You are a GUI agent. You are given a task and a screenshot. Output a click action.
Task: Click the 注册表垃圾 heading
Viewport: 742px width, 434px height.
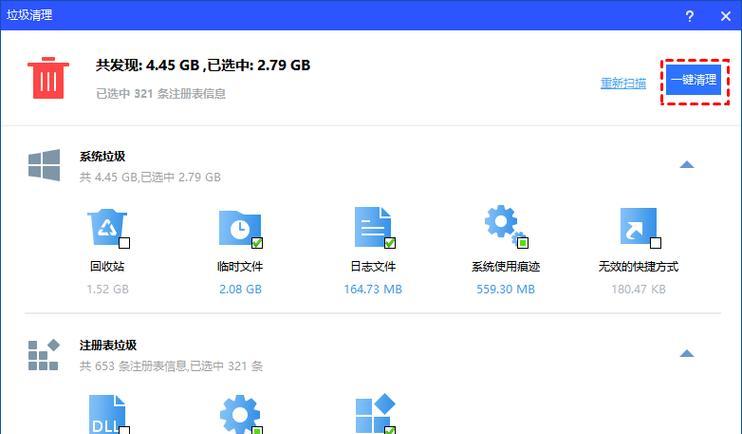coord(108,345)
